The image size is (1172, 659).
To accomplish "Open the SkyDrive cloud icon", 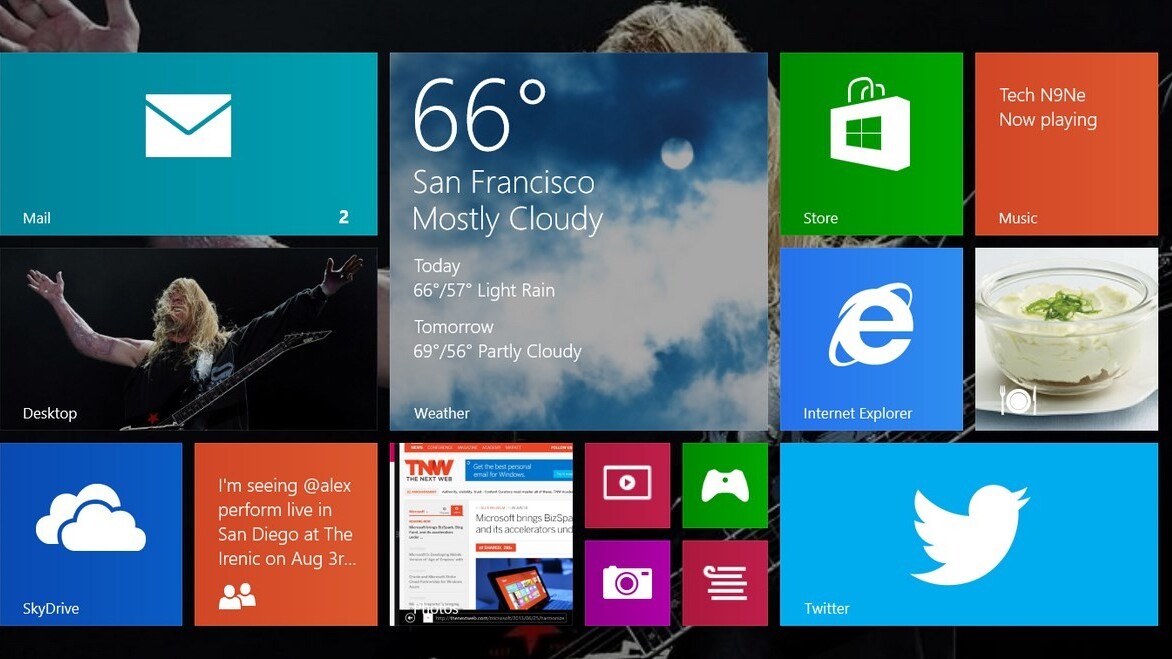I will tap(91, 518).
